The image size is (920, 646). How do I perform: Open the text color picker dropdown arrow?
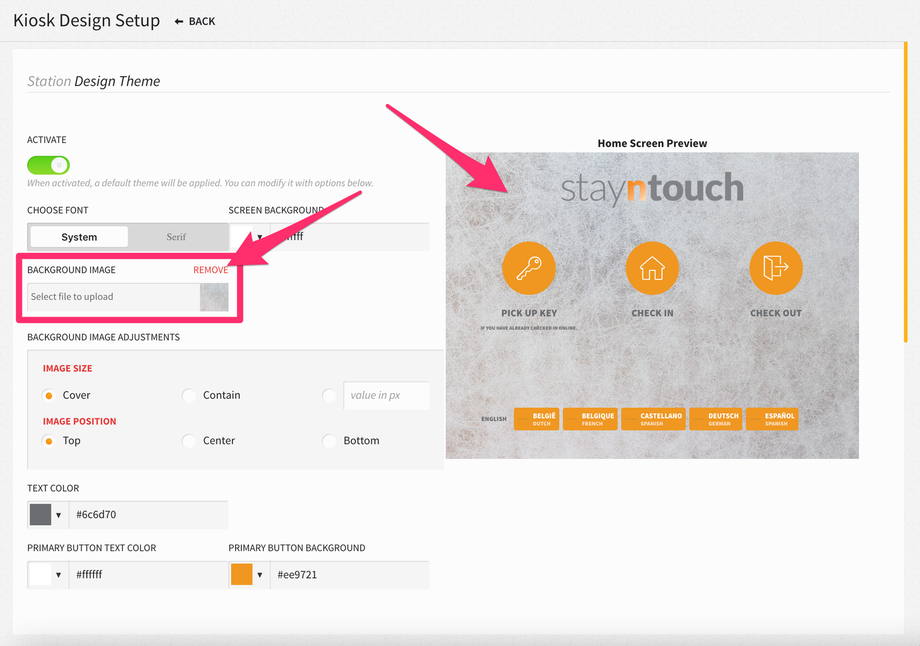click(x=58, y=515)
